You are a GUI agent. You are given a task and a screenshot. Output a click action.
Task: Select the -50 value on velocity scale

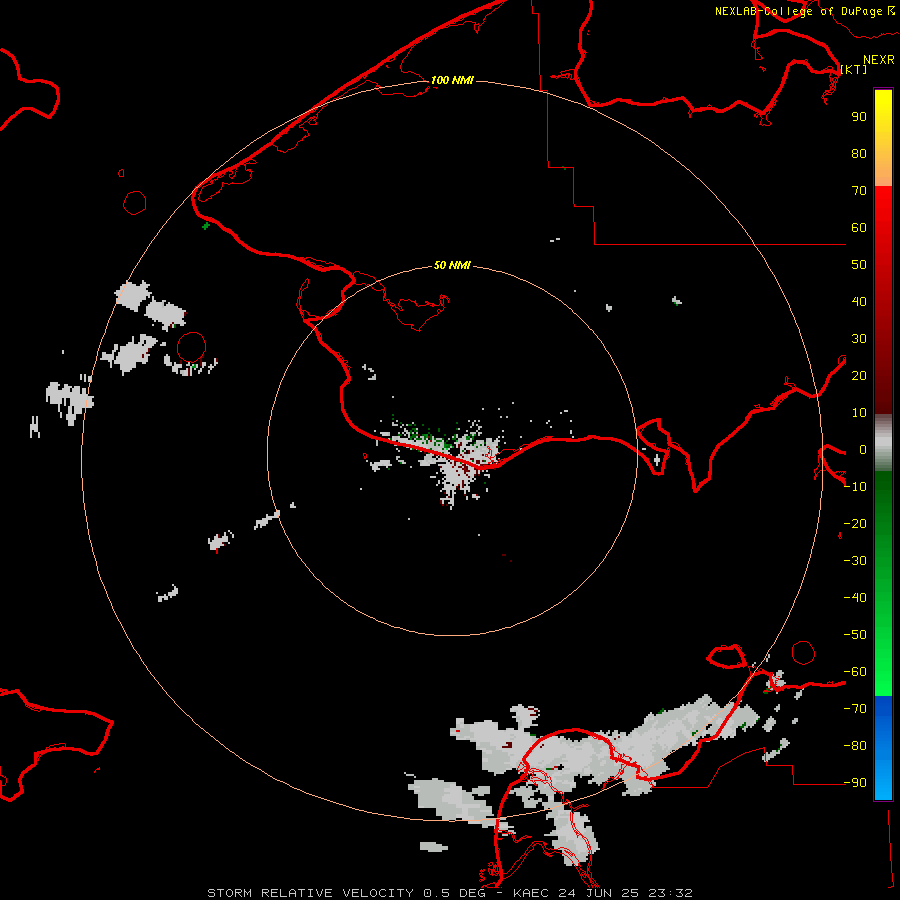[x=855, y=635]
